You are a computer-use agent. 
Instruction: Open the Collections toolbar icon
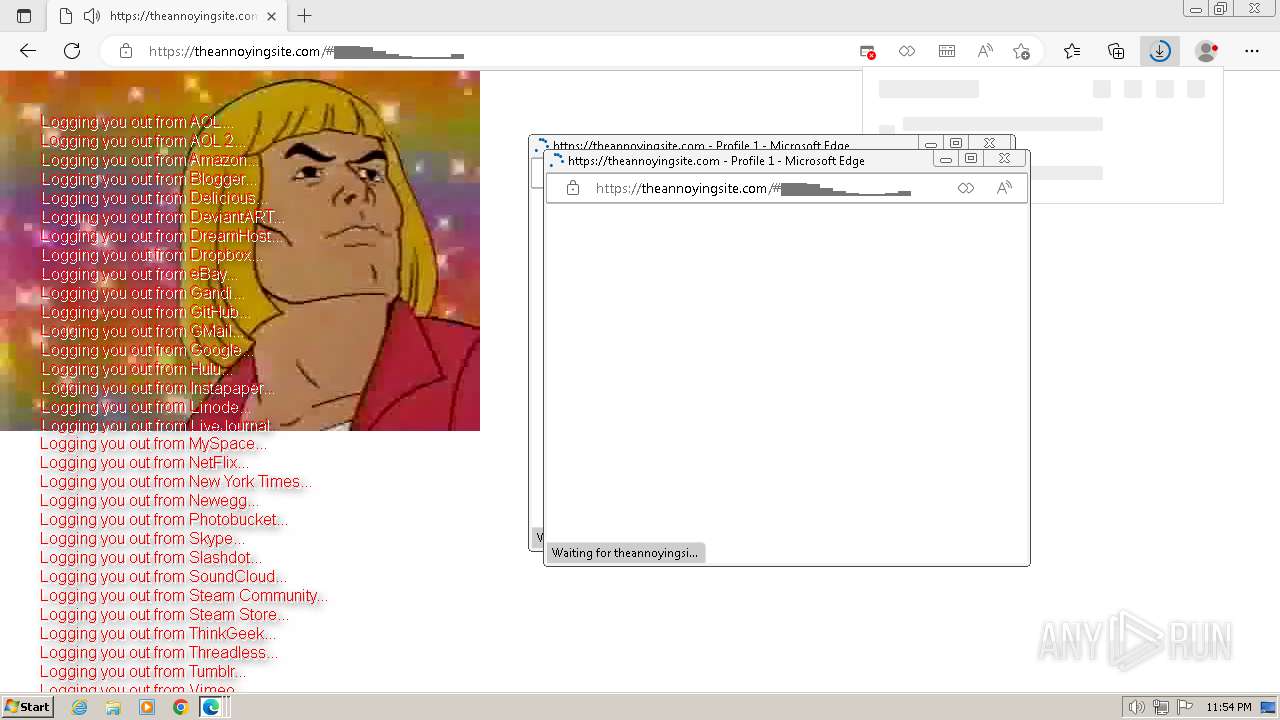[x=1116, y=51]
